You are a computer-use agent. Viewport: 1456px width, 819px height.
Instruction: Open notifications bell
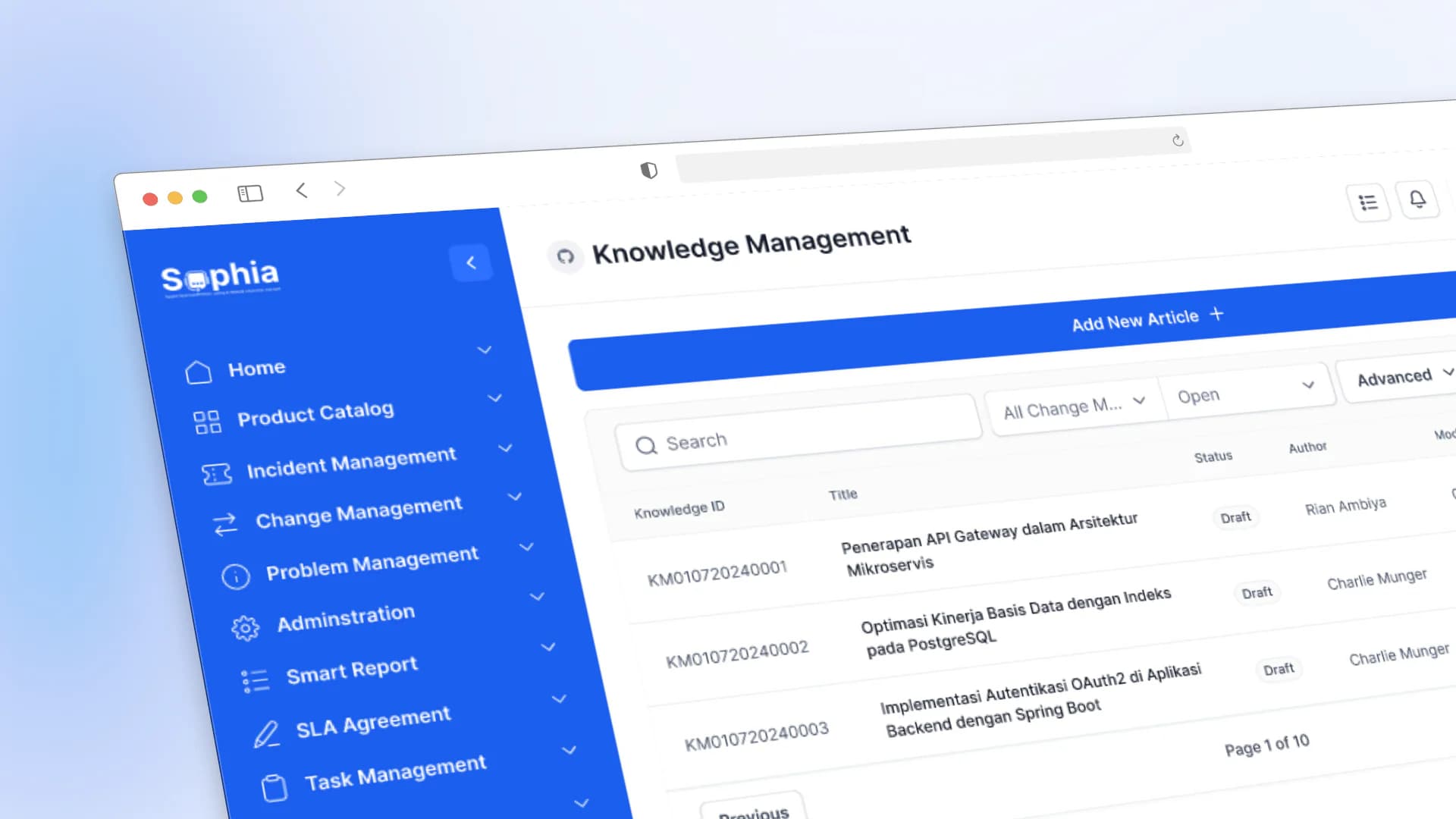(1417, 199)
